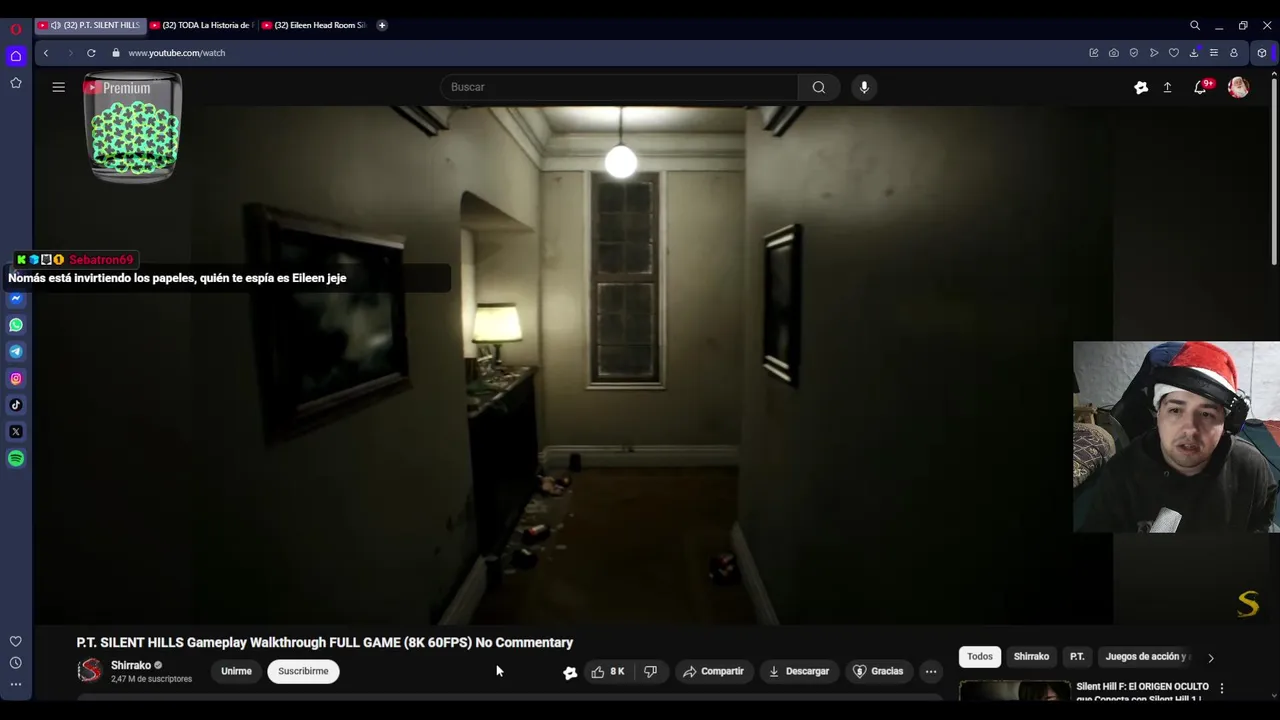Open the tab search magnifier in the title bar
This screenshot has width=1280, height=720.
click(x=1195, y=25)
